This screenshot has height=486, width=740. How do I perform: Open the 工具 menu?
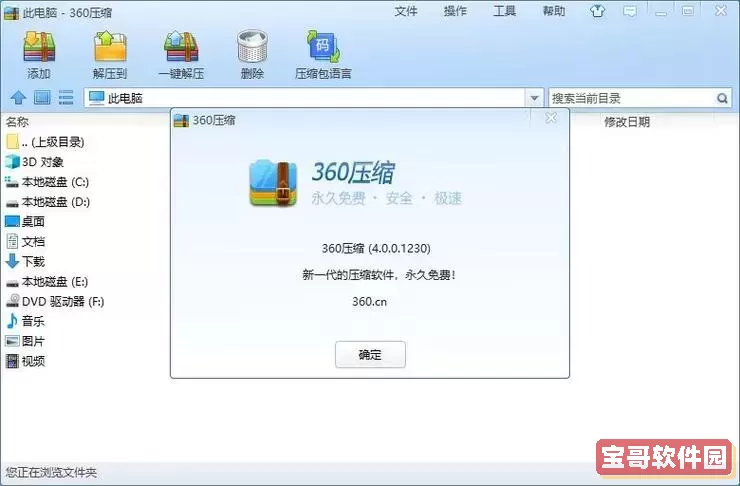tap(504, 11)
